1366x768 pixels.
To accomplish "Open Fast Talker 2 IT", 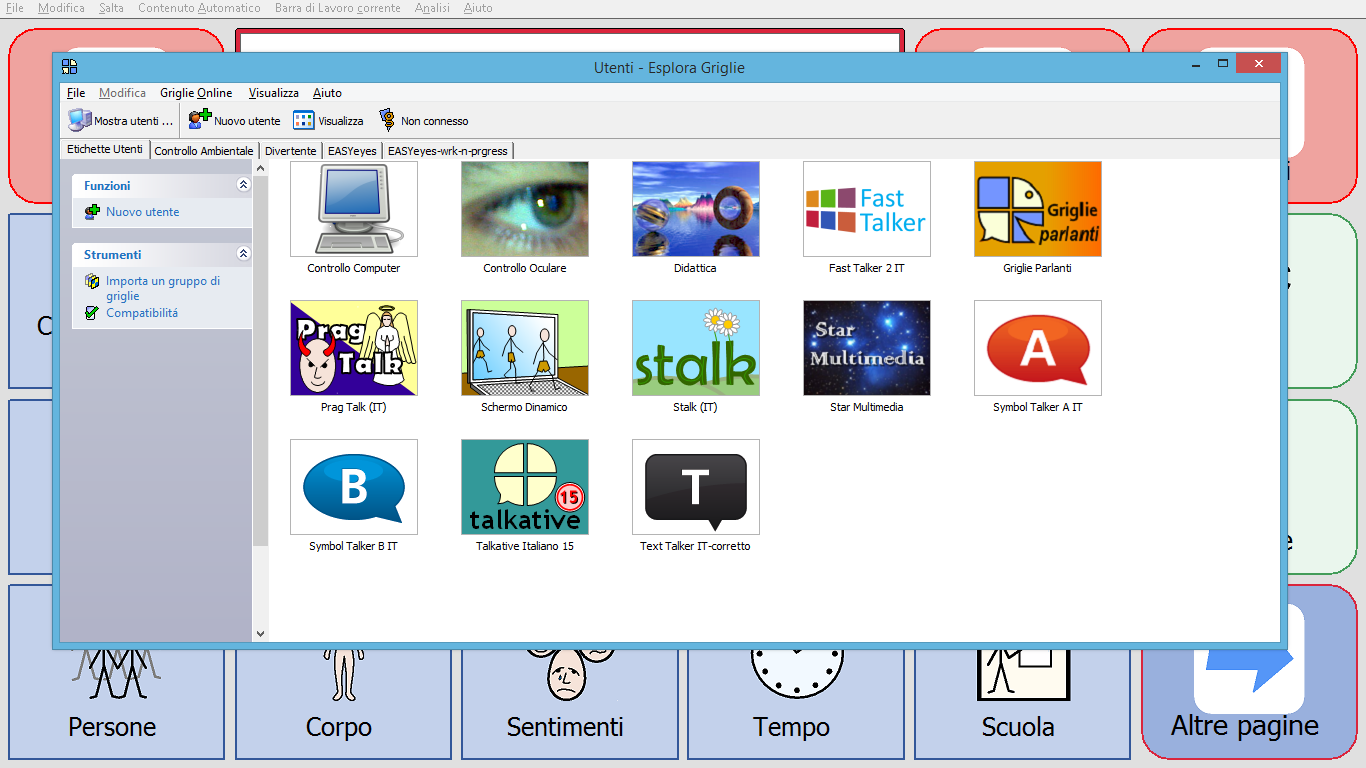I will click(867, 209).
